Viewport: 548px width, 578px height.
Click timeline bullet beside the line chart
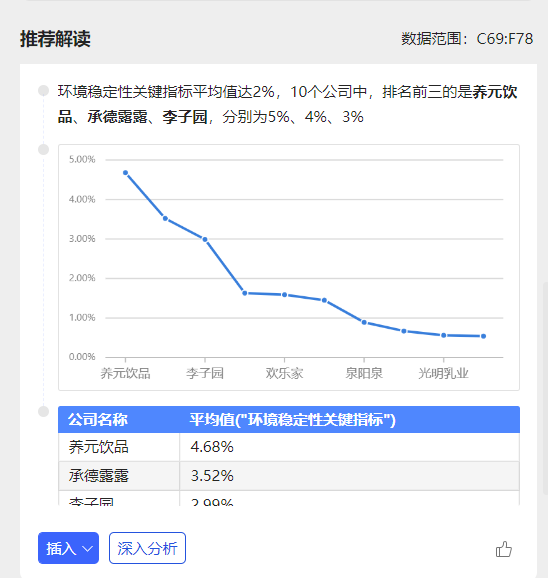43,150
